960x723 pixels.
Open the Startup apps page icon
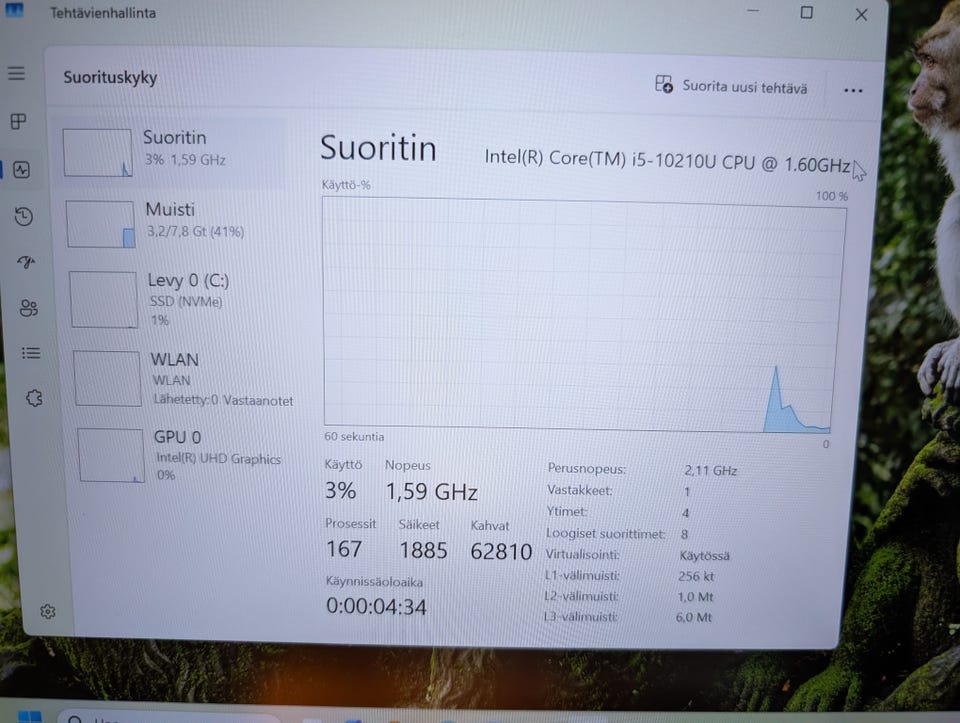[x=26, y=262]
